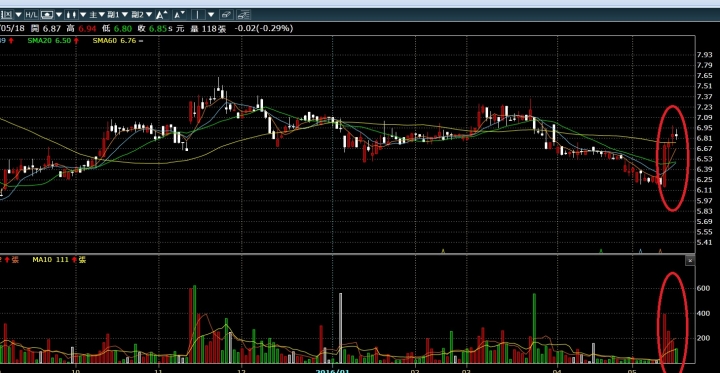
Task: Click the low price value 6.80
Action: tap(123, 28)
